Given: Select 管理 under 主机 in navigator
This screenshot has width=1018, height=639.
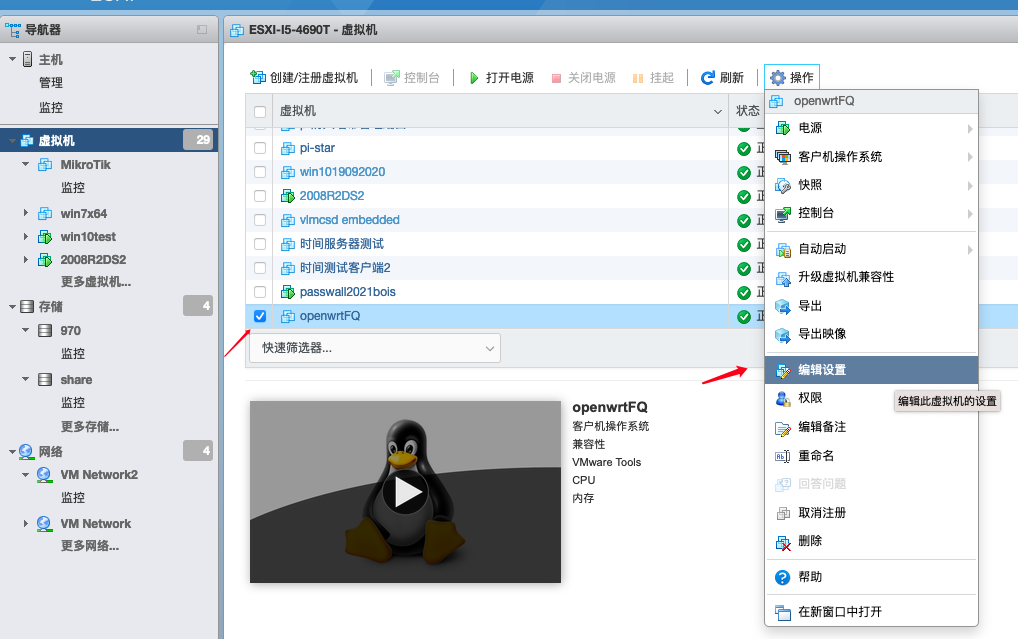Looking at the screenshot, I should coord(51,83).
